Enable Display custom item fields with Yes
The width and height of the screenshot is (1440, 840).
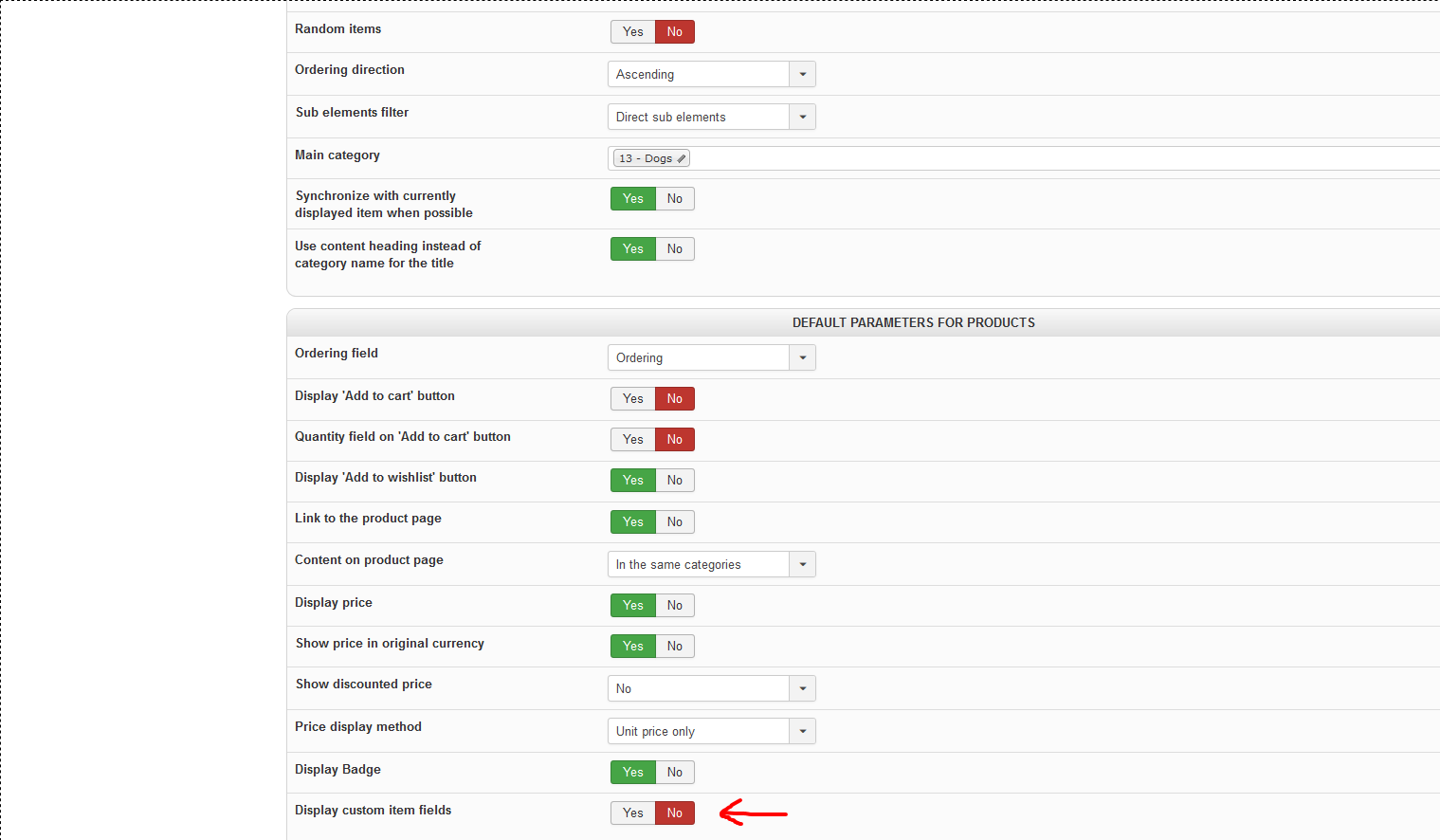(x=633, y=813)
